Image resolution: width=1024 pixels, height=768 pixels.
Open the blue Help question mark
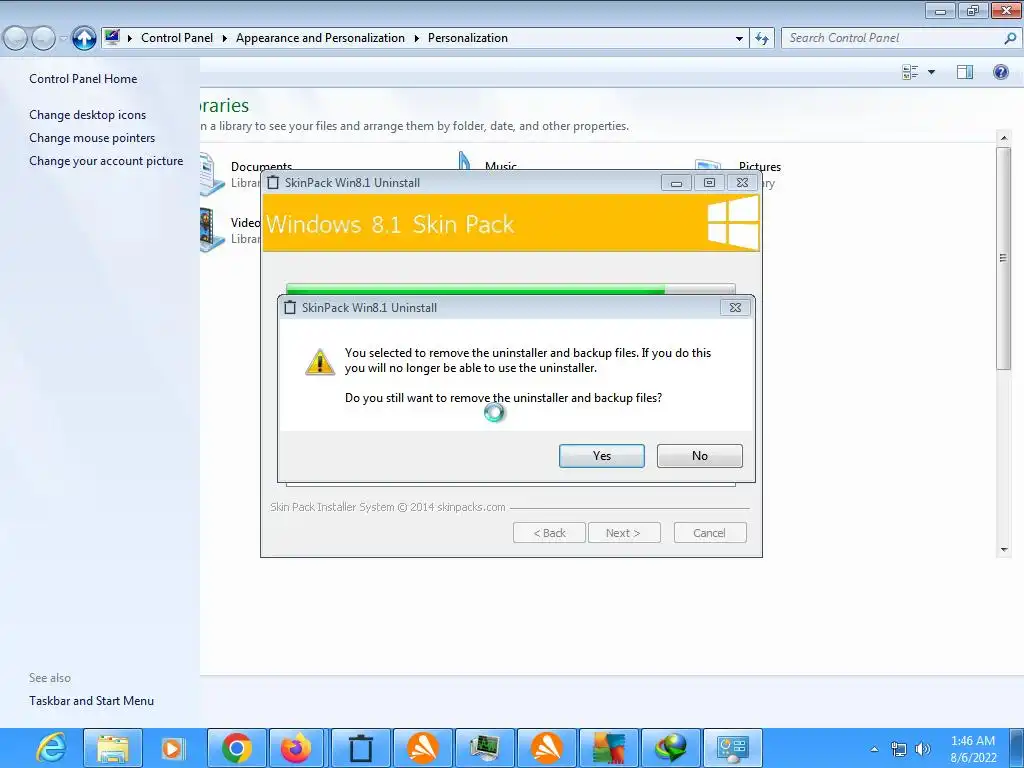pos(1000,72)
